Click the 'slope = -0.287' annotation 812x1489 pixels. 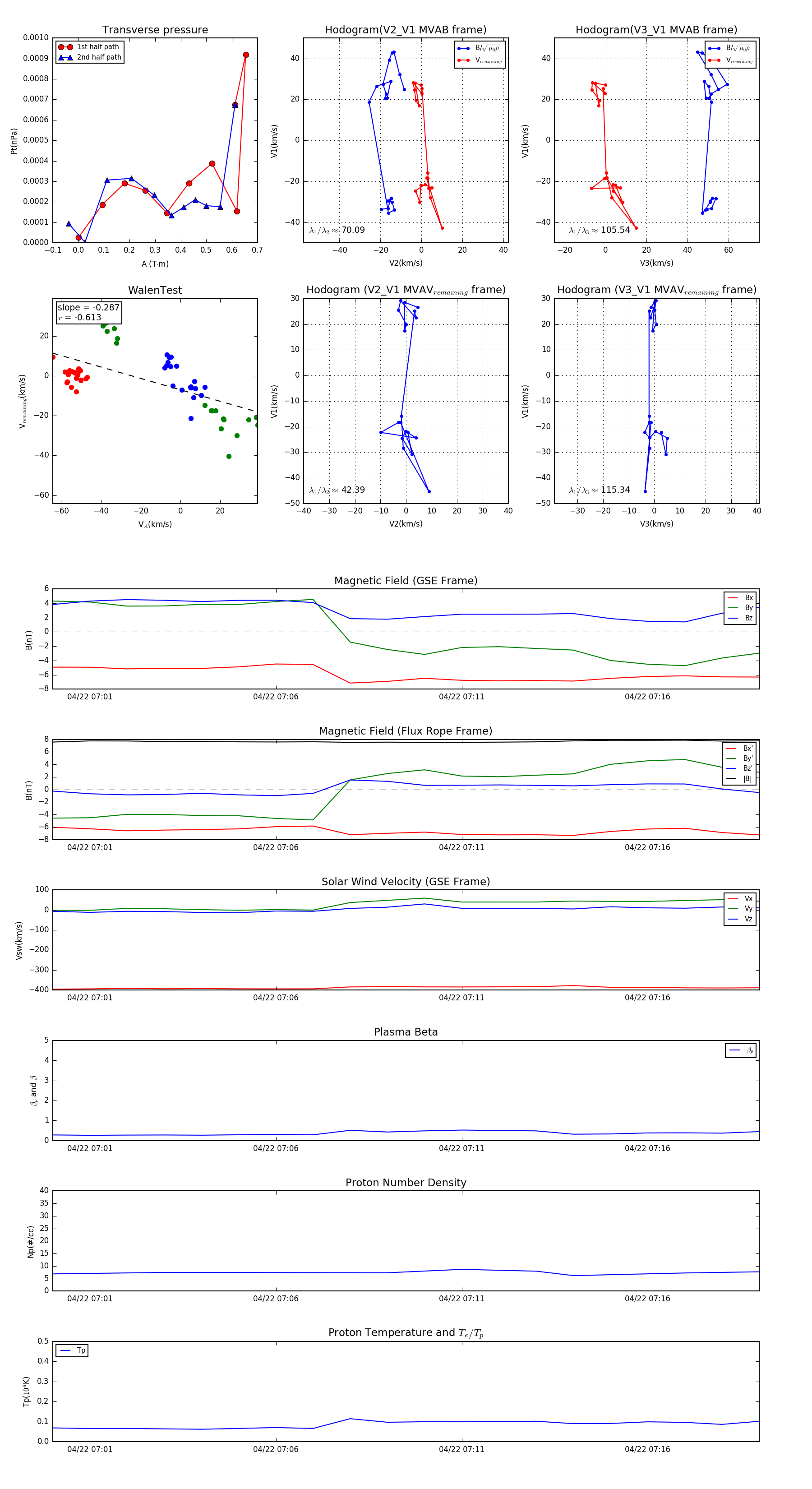[88, 308]
